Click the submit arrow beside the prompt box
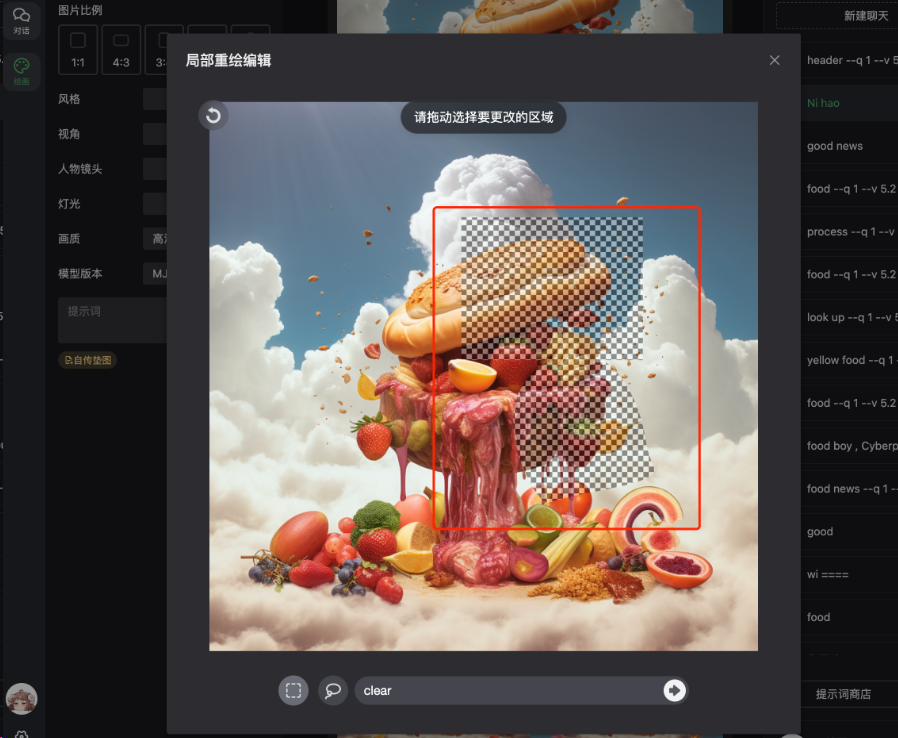This screenshot has height=738, width=898. tap(672, 690)
